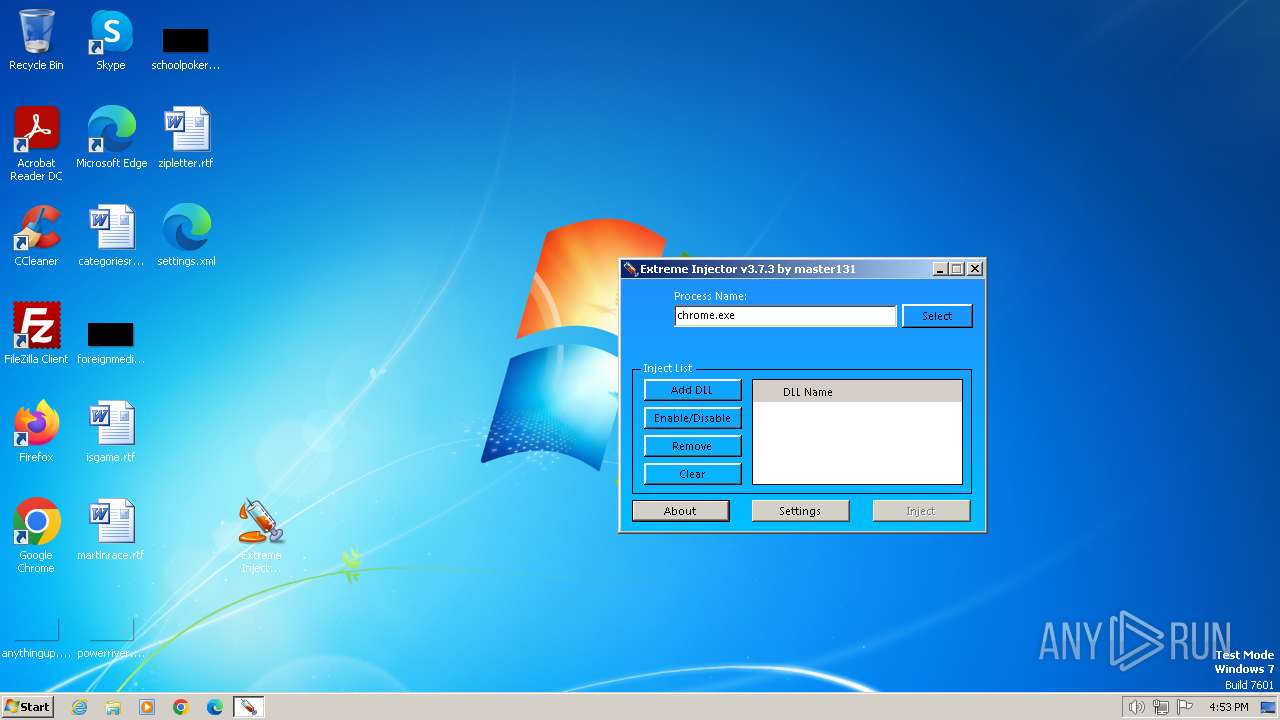Select zipletter.rtf document icon
Image resolution: width=1280 pixels, height=720 pixels.
tap(185, 137)
